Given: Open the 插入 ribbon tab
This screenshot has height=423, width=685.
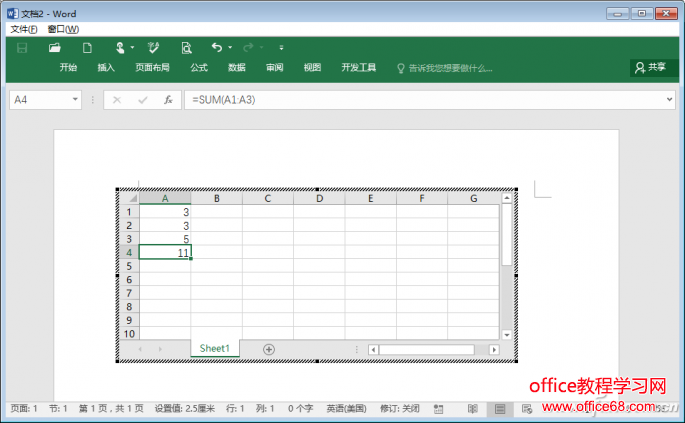Looking at the screenshot, I should tap(106, 67).
